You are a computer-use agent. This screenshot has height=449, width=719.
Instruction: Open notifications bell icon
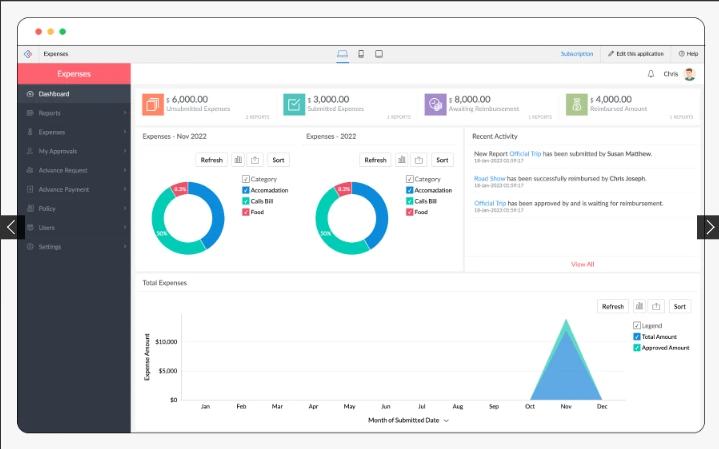pos(651,74)
